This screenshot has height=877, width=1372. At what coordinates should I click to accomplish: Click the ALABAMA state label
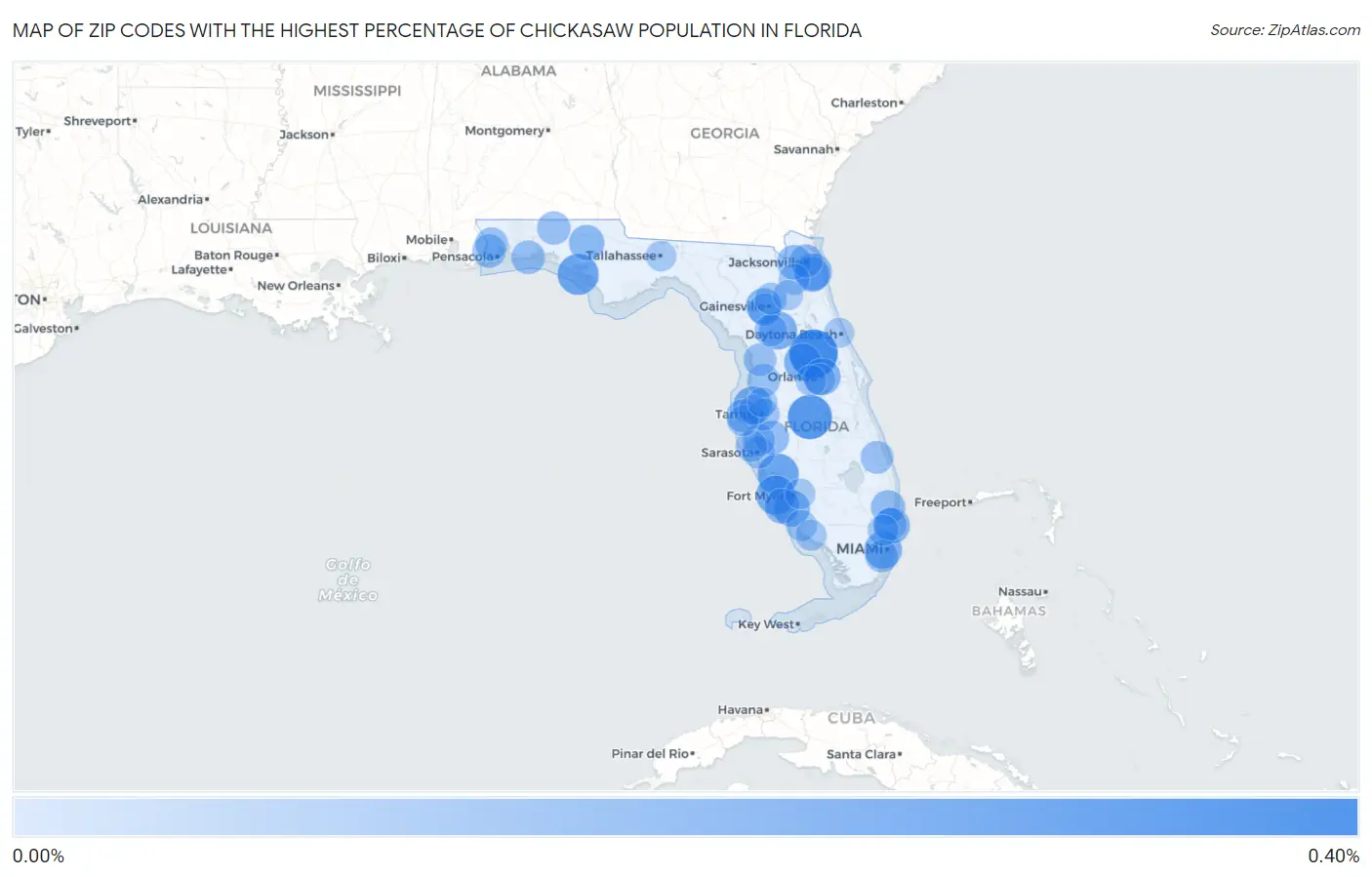point(518,71)
